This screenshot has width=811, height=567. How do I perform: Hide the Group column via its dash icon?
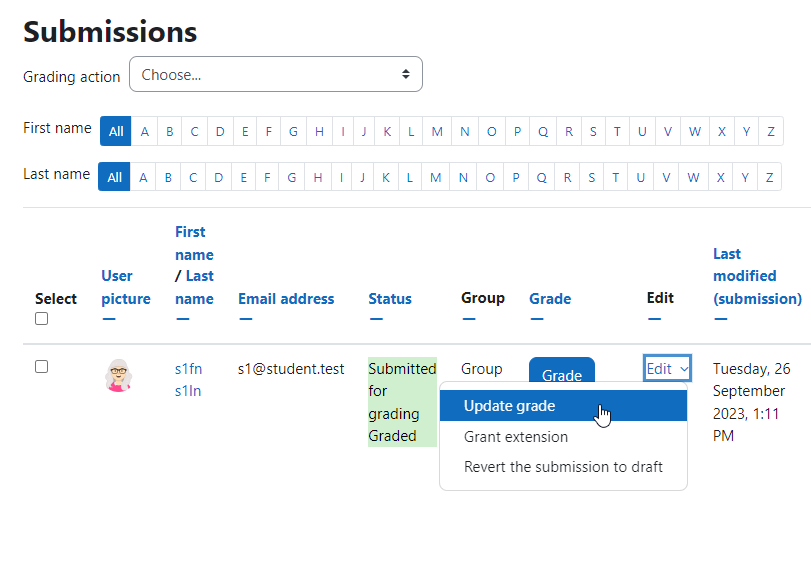(469, 319)
